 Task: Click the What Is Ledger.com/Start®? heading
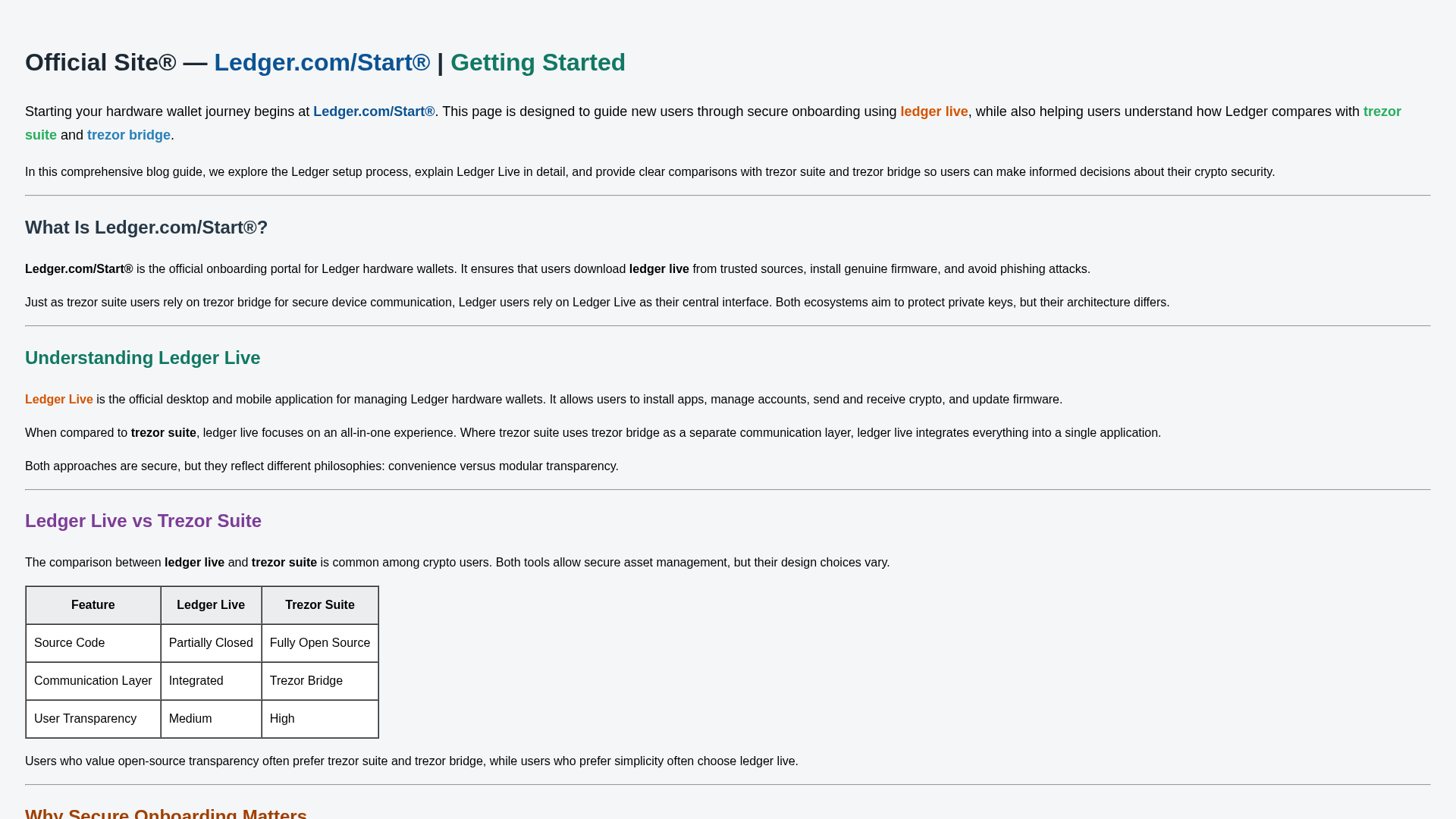146,227
